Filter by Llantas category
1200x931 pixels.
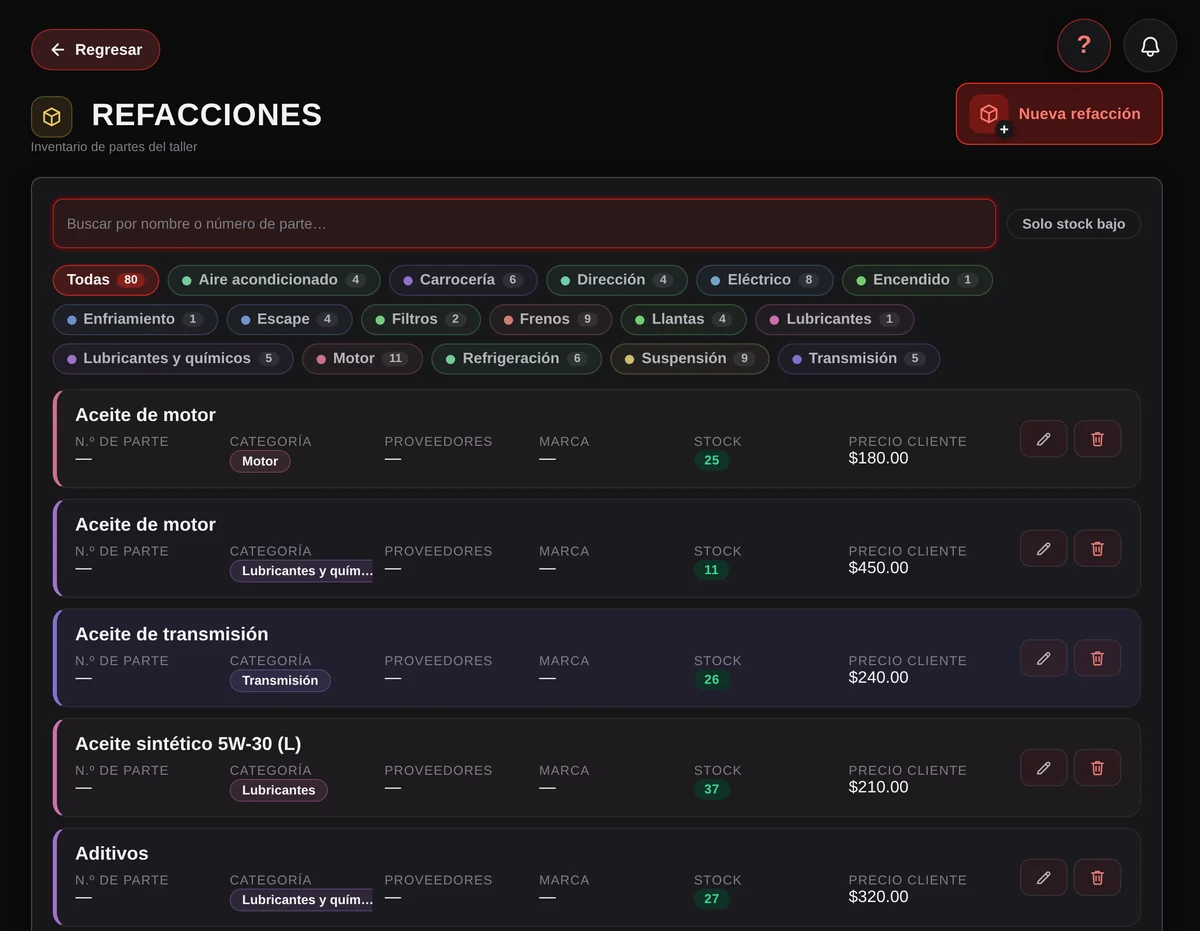pos(683,319)
